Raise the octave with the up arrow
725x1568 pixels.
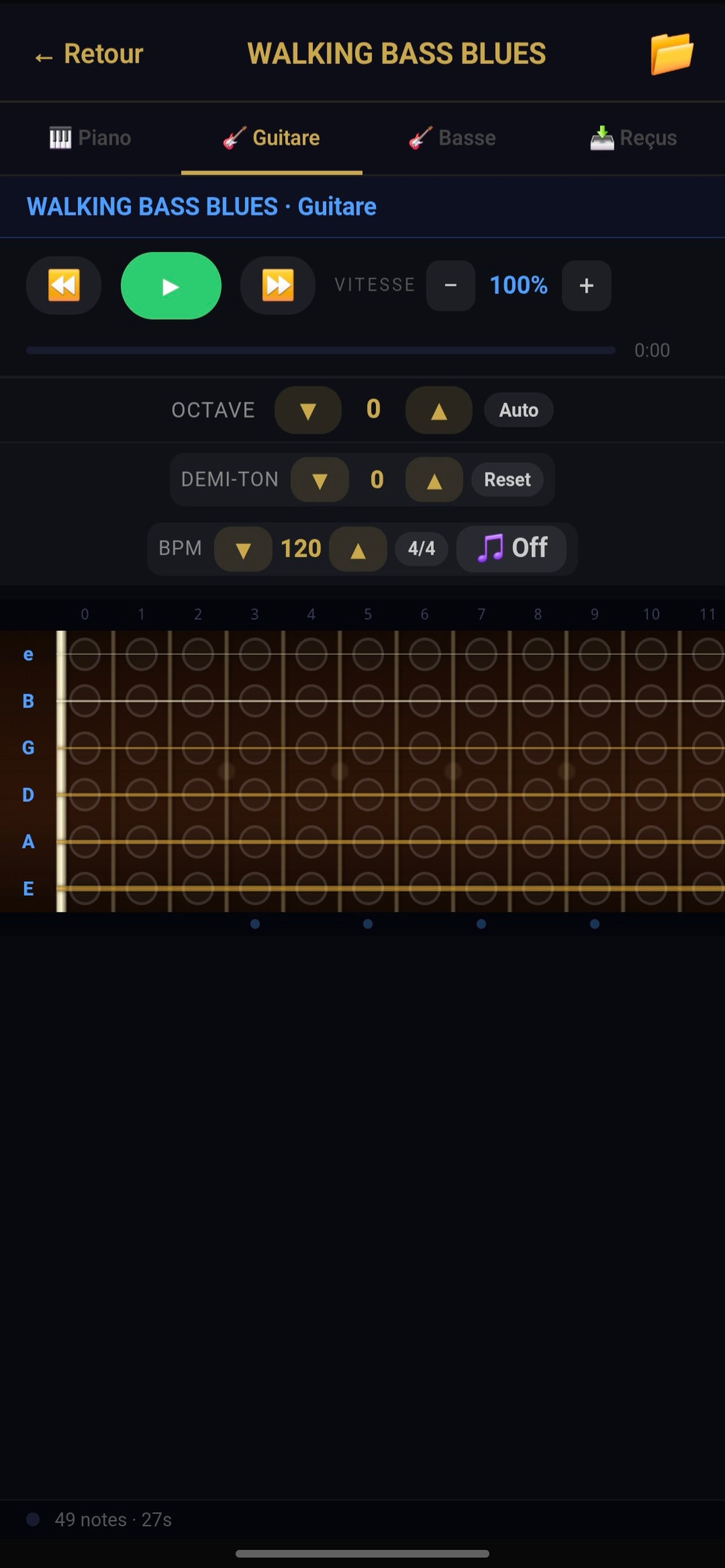click(439, 410)
